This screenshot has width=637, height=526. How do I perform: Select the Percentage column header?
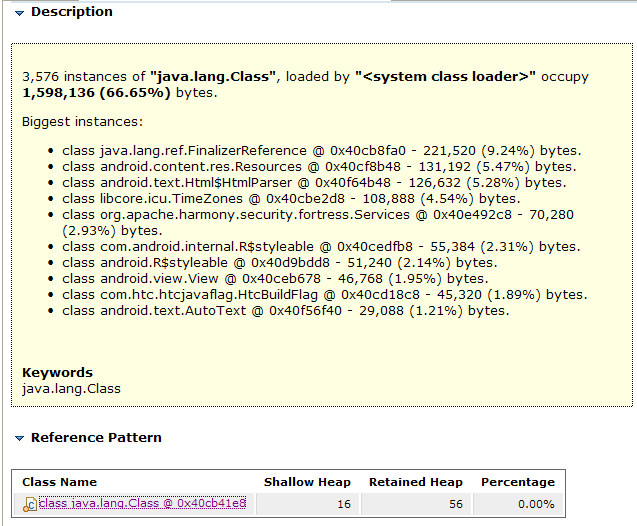pos(518,482)
